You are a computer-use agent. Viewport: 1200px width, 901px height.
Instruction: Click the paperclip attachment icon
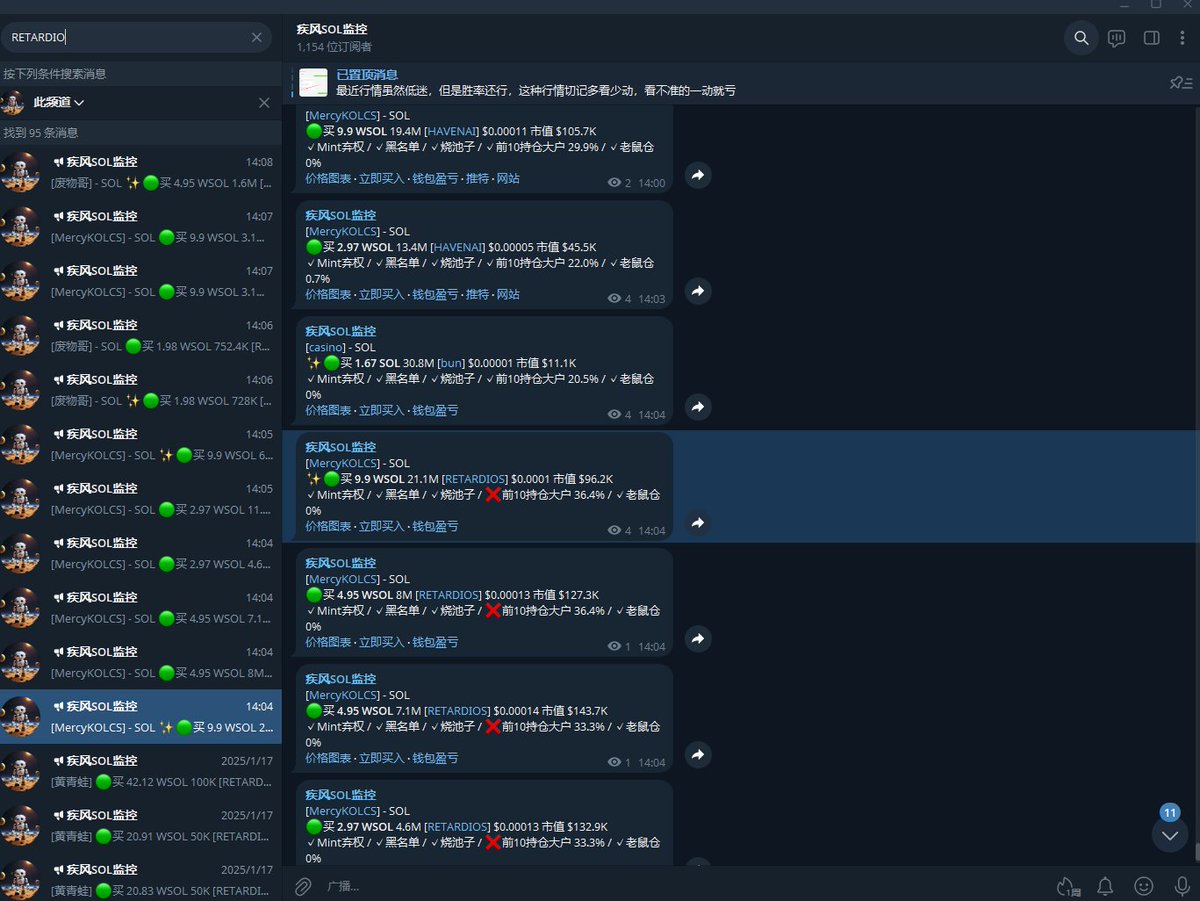click(303, 885)
